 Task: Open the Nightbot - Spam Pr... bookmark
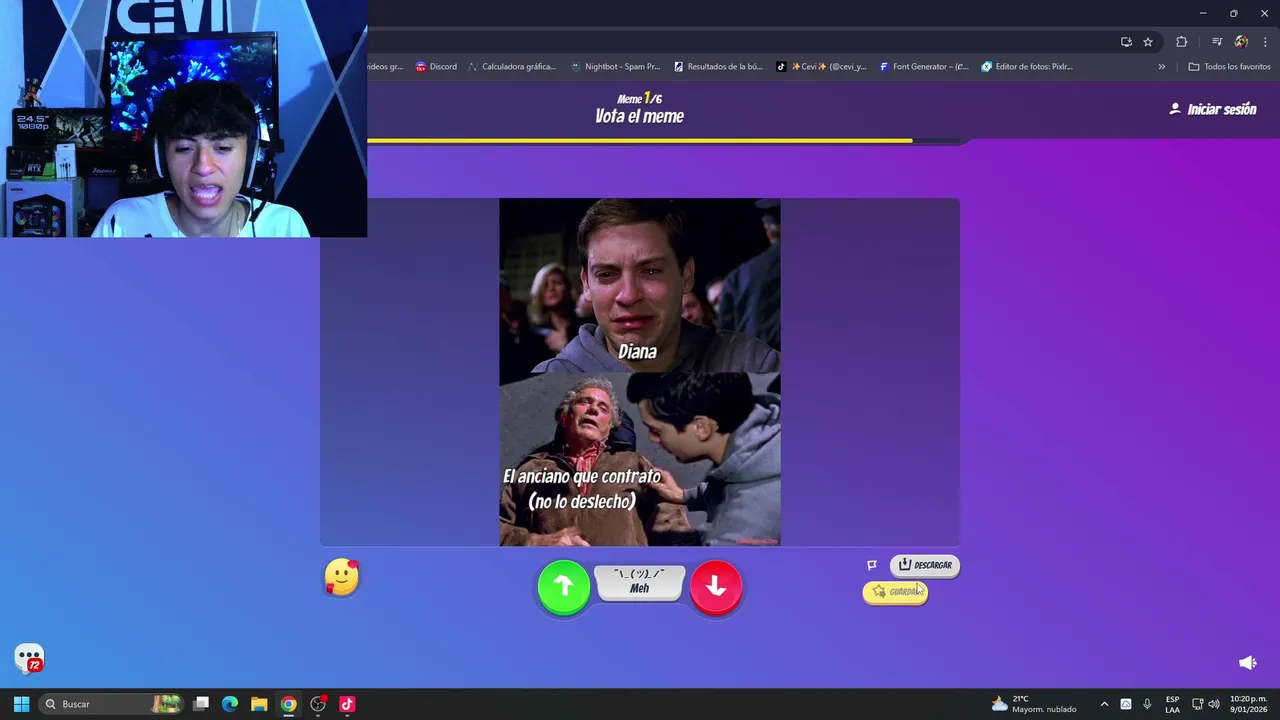[615, 67]
